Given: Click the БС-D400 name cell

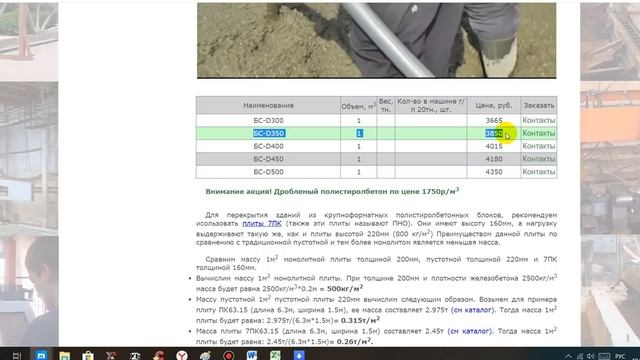Looking at the screenshot, I should click(x=268, y=146).
